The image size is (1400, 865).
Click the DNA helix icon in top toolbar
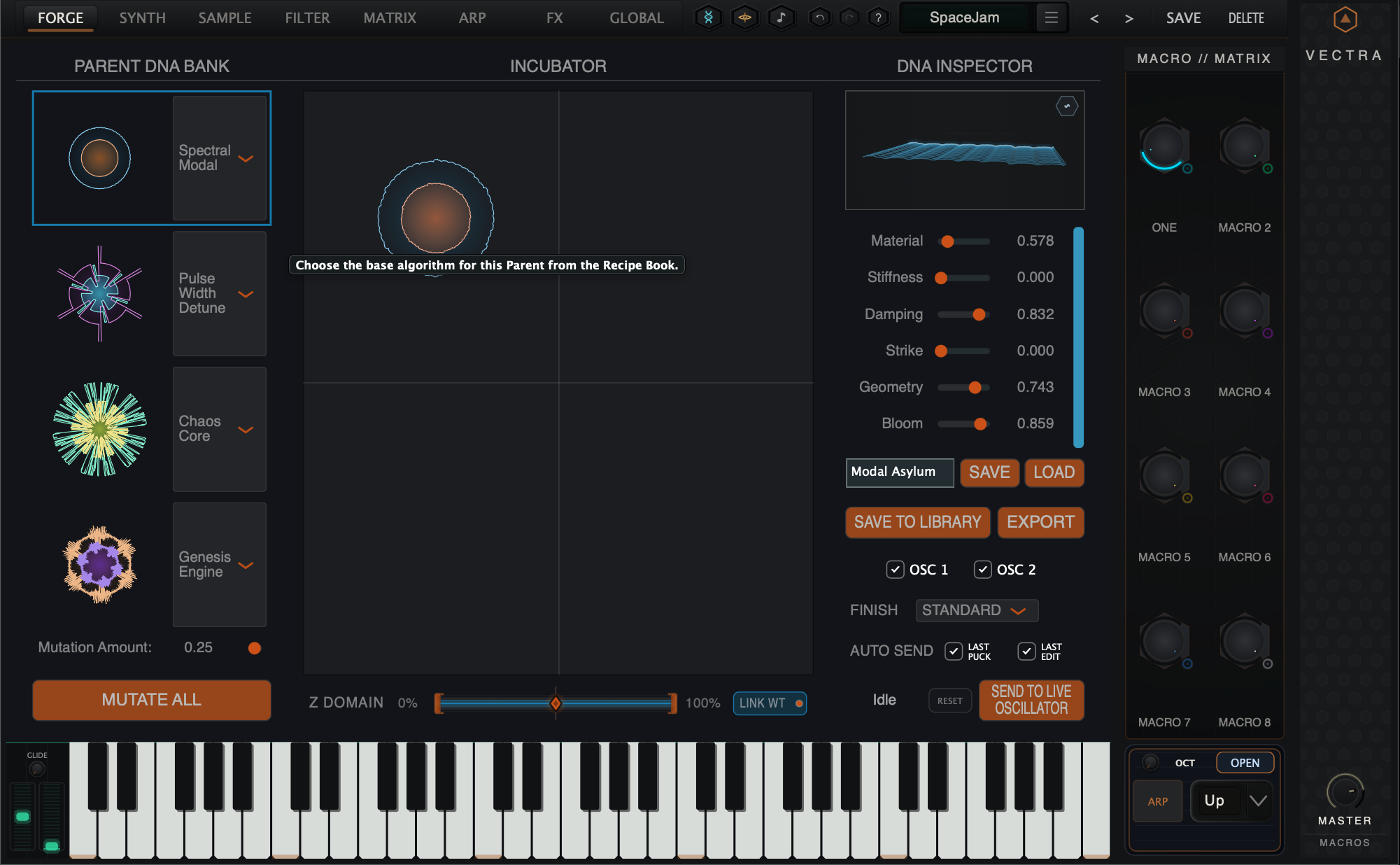(708, 18)
